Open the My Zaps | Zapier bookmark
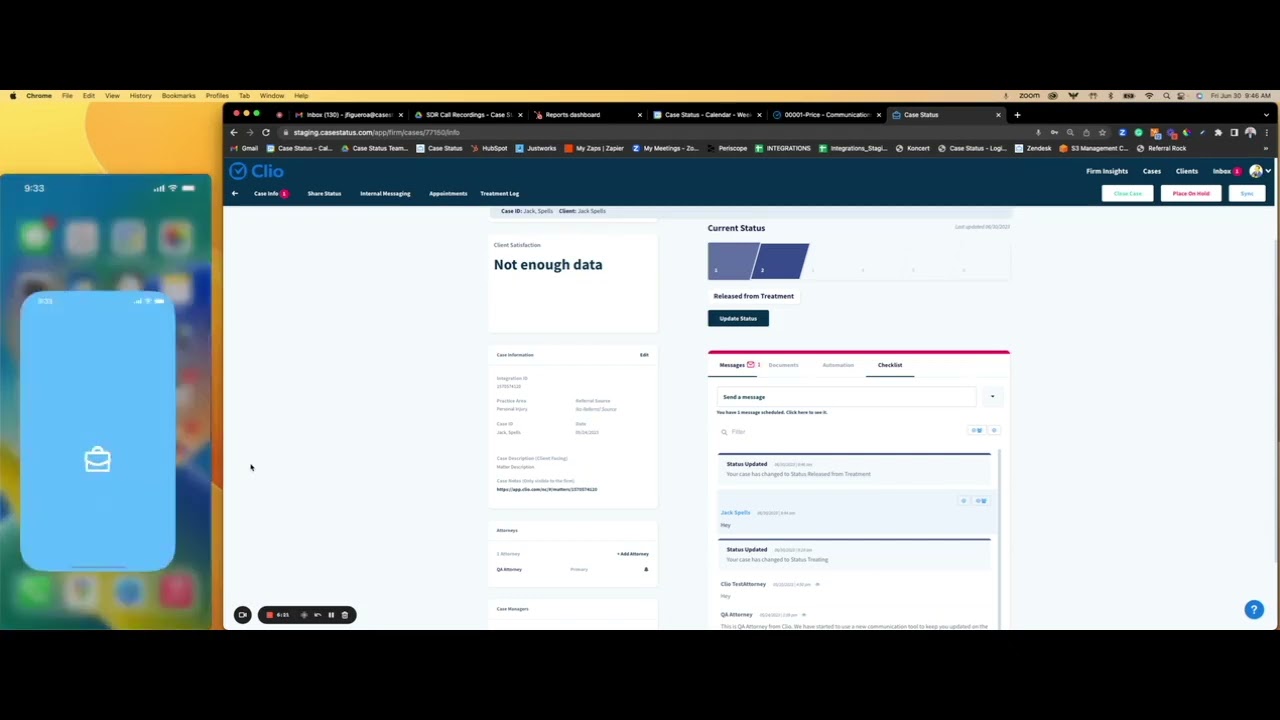The image size is (1280, 720). (594, 148)
